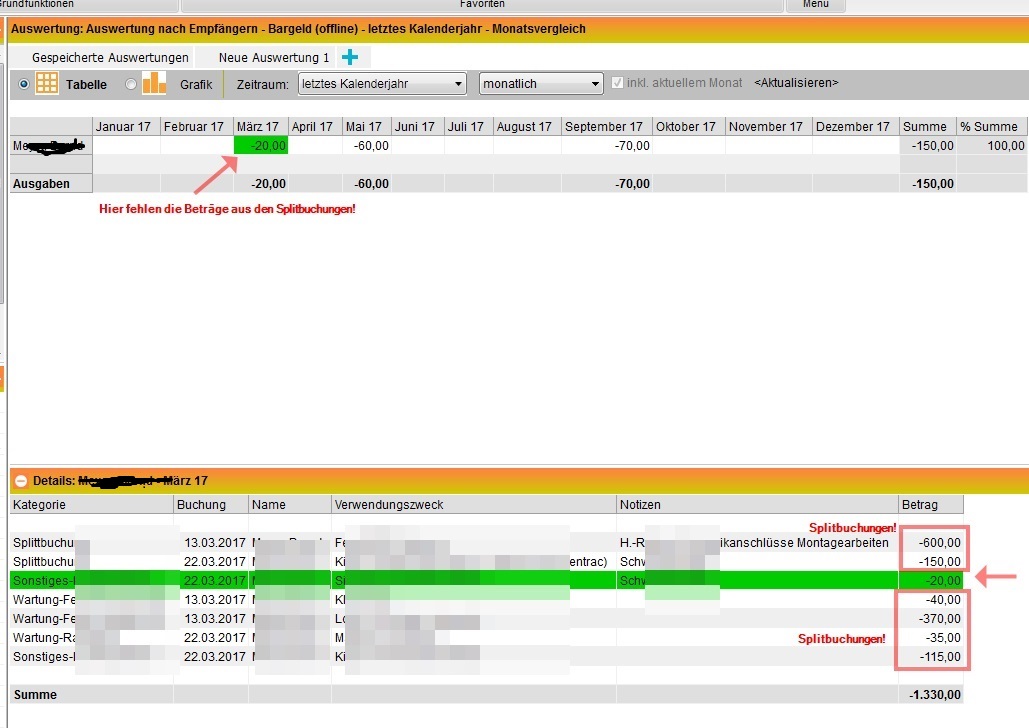Open the letztes Kalenderjahr dropdown

(383, 83)
